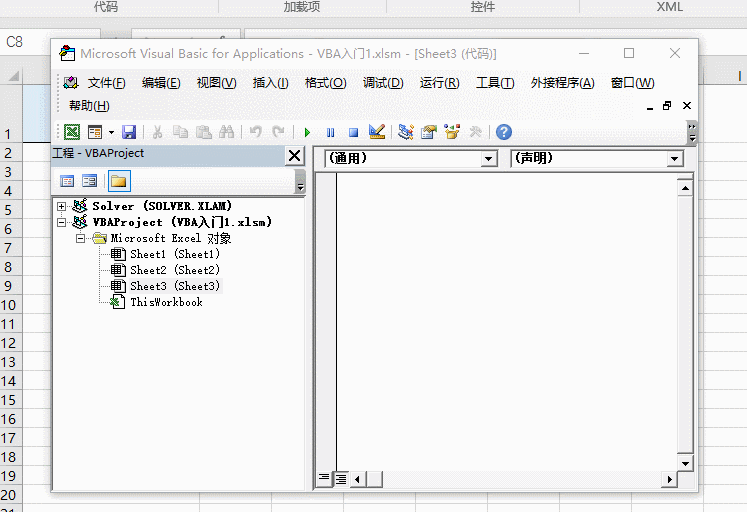Toggle Design Mode icon
This screenshot has height=512, width=747.
[377, 132]
